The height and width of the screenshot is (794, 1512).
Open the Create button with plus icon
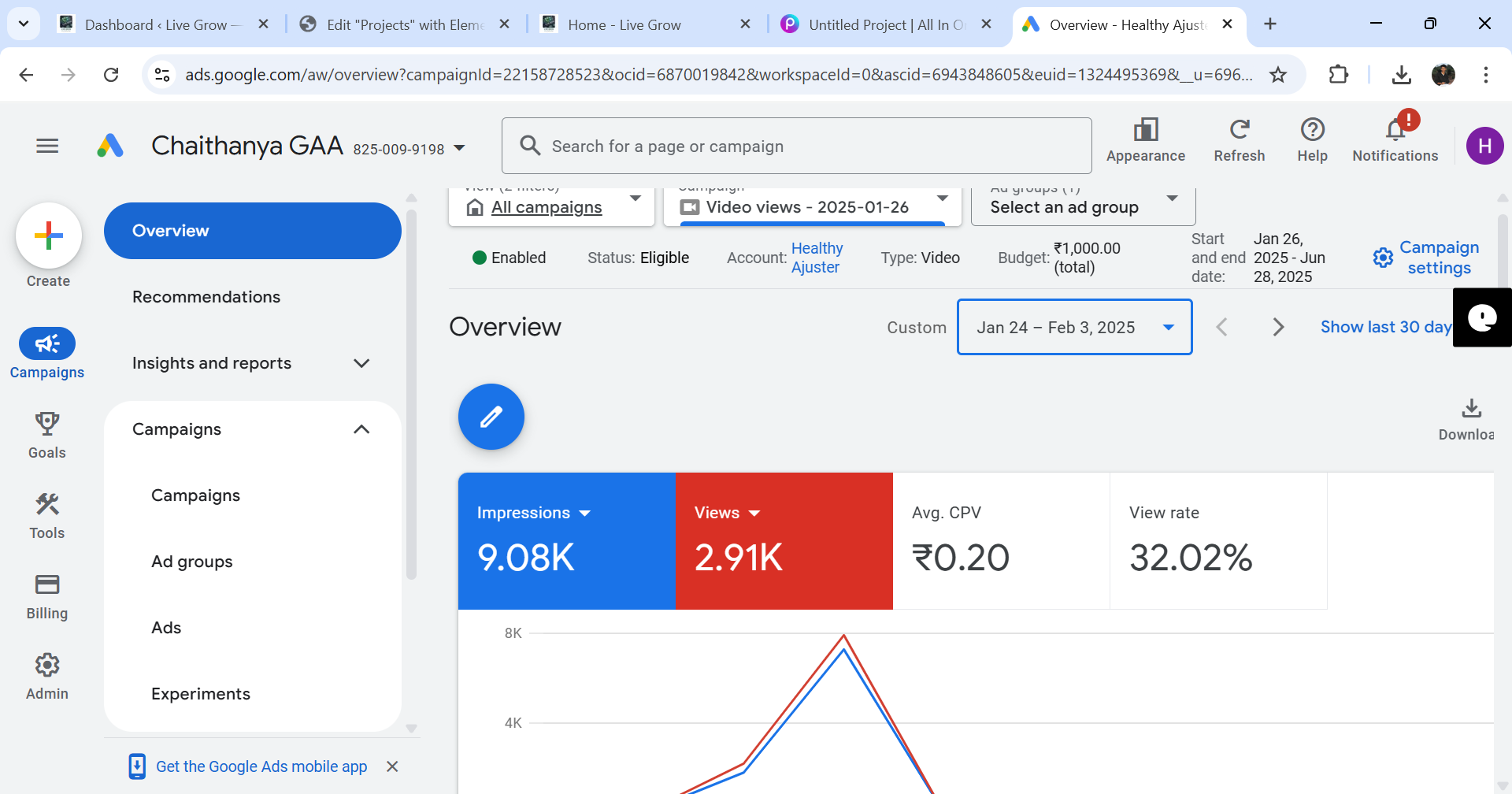(49, 235)
